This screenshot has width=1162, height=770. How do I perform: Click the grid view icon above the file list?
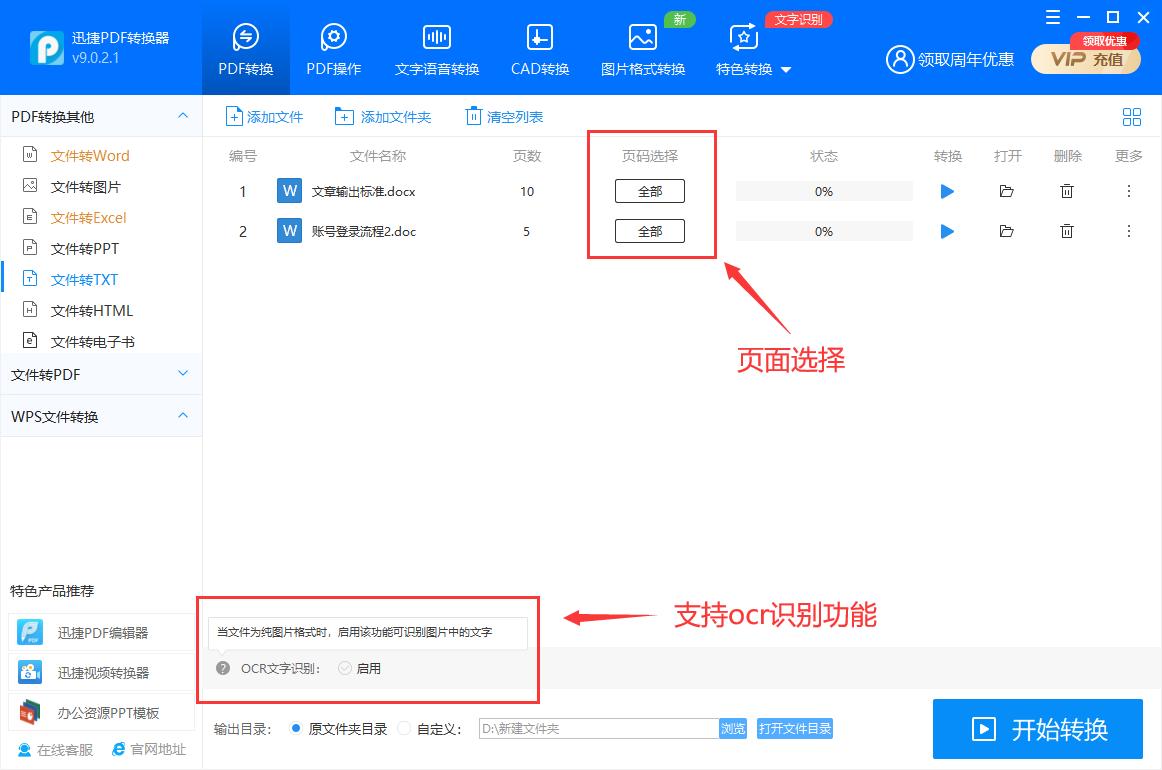coord(1132,116)
